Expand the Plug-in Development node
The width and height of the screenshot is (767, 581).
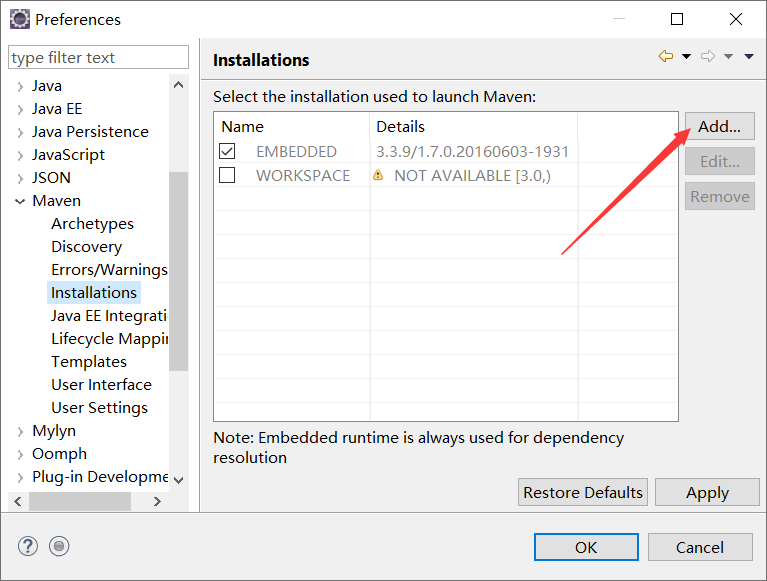[20, 477]
